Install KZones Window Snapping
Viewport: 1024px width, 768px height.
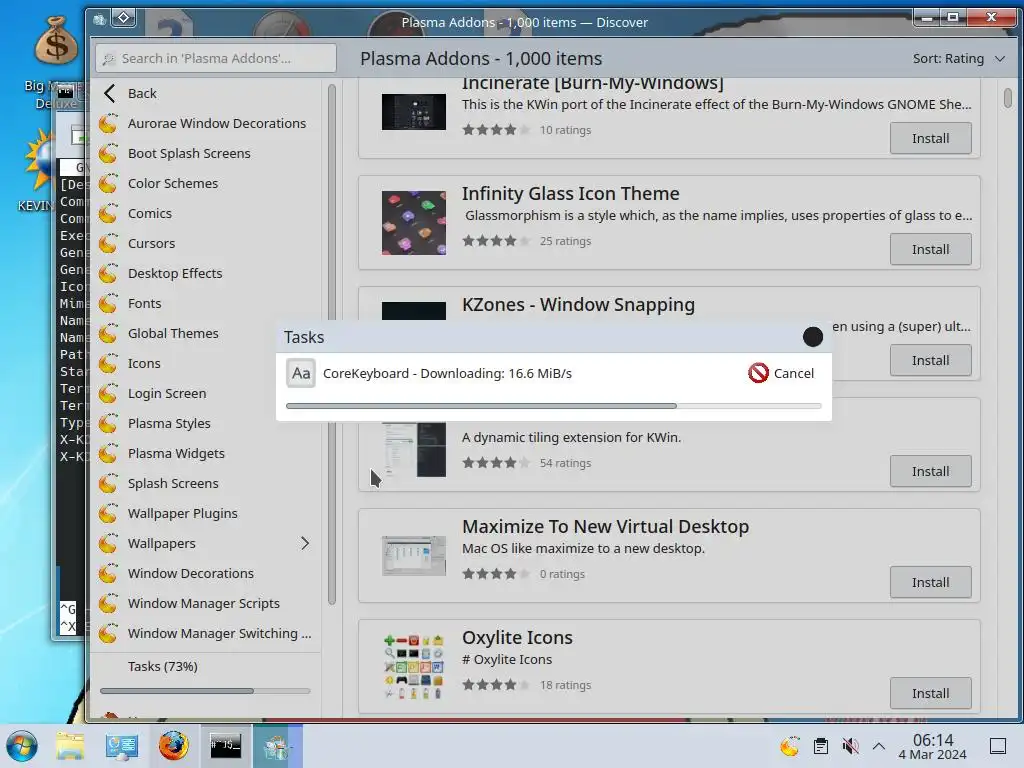pyautogui.click(x=931, y=360)
